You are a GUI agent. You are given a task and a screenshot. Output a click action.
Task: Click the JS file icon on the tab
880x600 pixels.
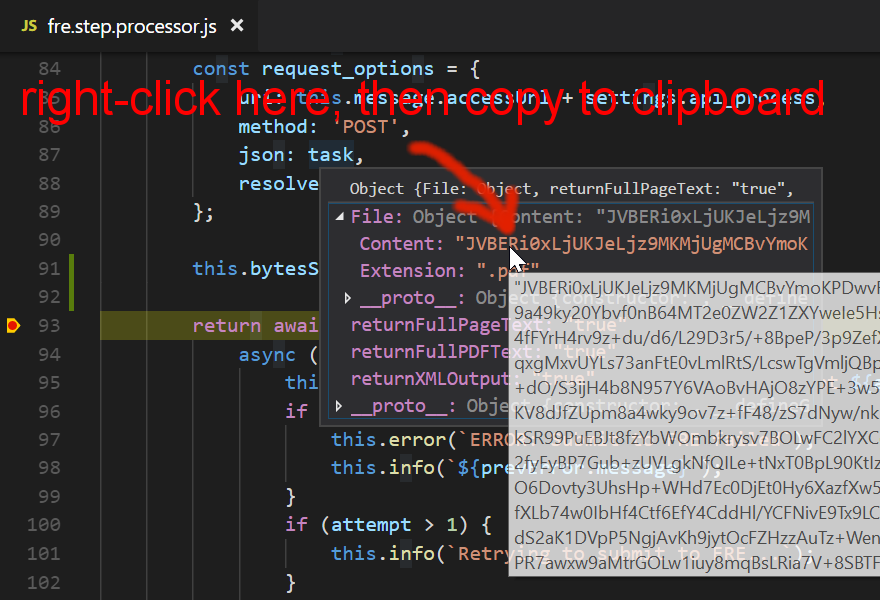29,26
